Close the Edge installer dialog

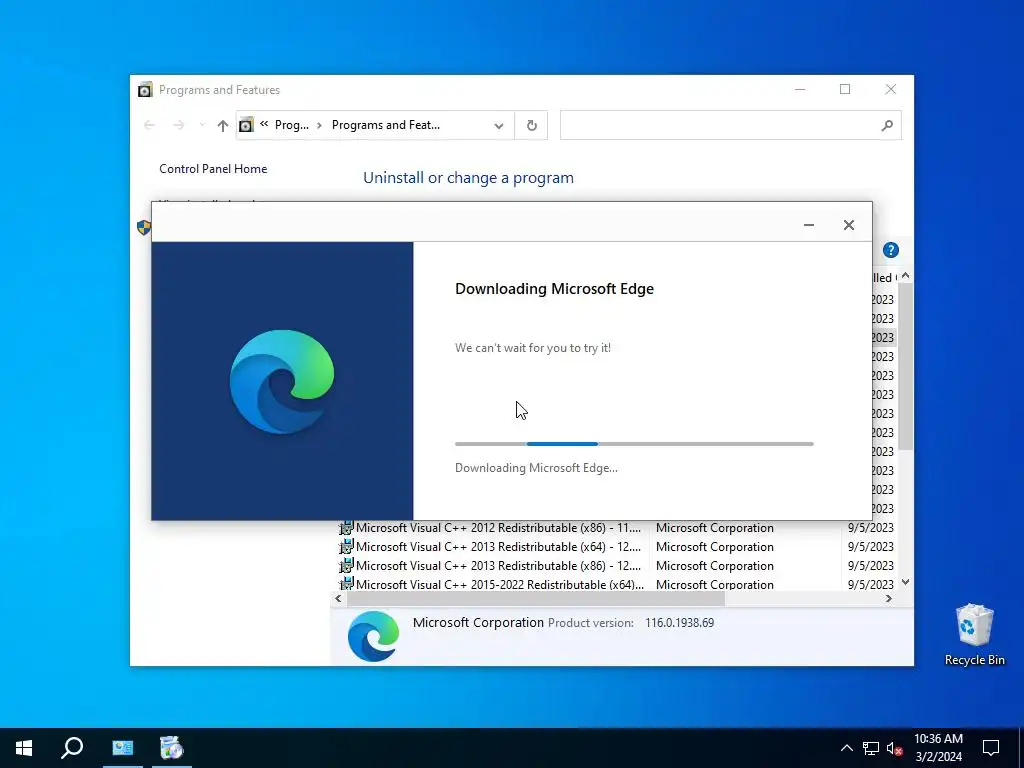(x=848, y=225)
